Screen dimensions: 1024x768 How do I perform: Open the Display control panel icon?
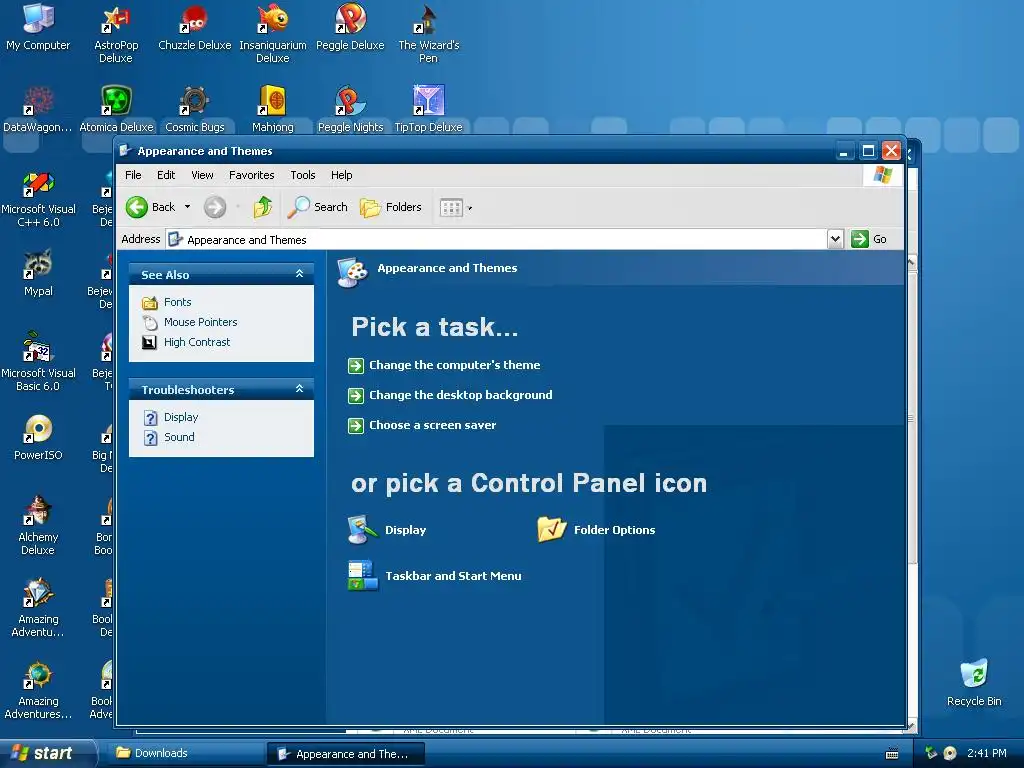click(x=362, y=530)
